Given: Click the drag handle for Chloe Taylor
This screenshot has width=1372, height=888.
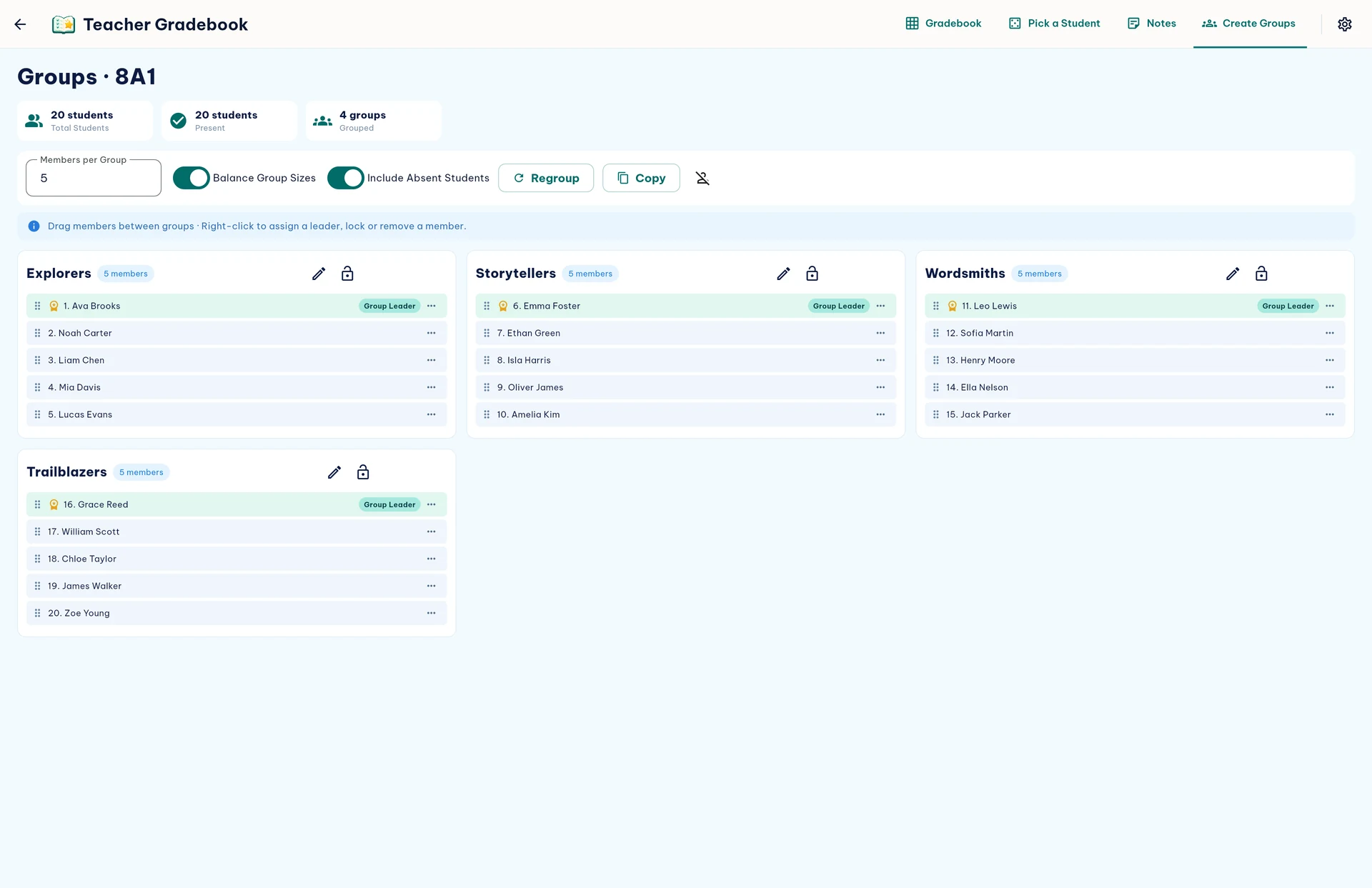Looking at the screenshot, I should coord(37,559).
